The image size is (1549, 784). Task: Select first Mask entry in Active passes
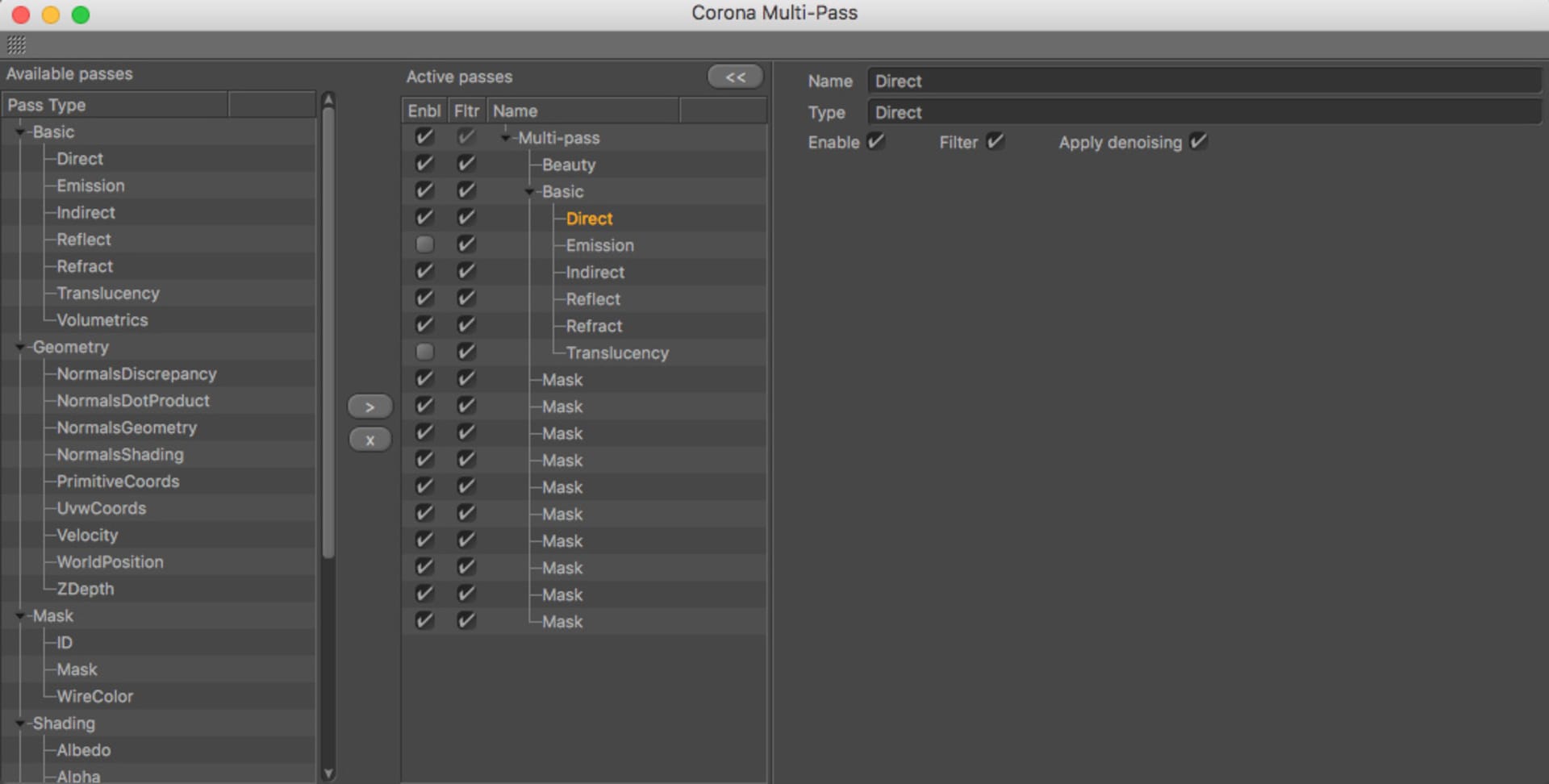tap(562, 380)
